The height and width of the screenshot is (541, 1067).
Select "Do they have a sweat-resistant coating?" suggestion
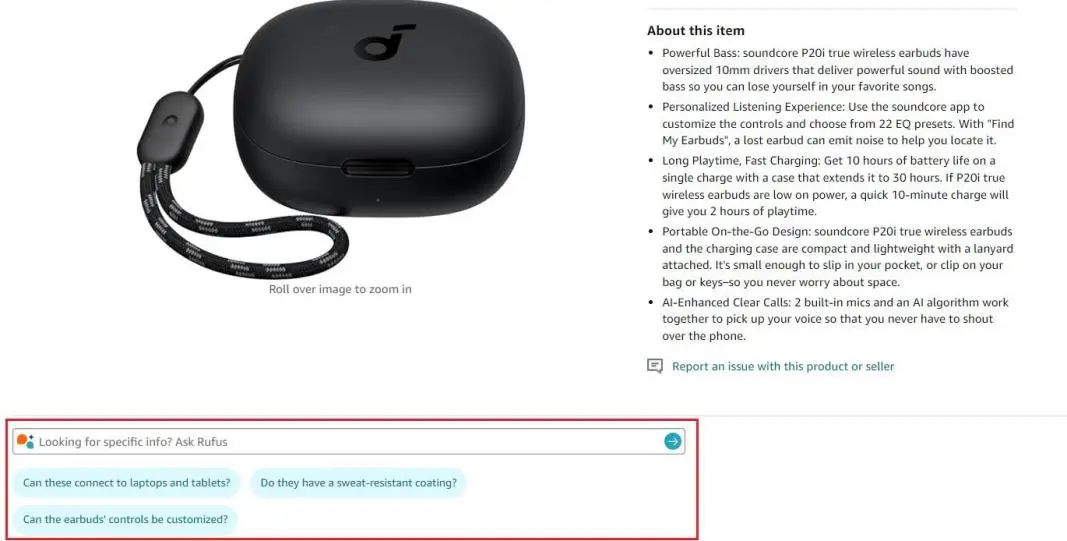click(359, 482)
